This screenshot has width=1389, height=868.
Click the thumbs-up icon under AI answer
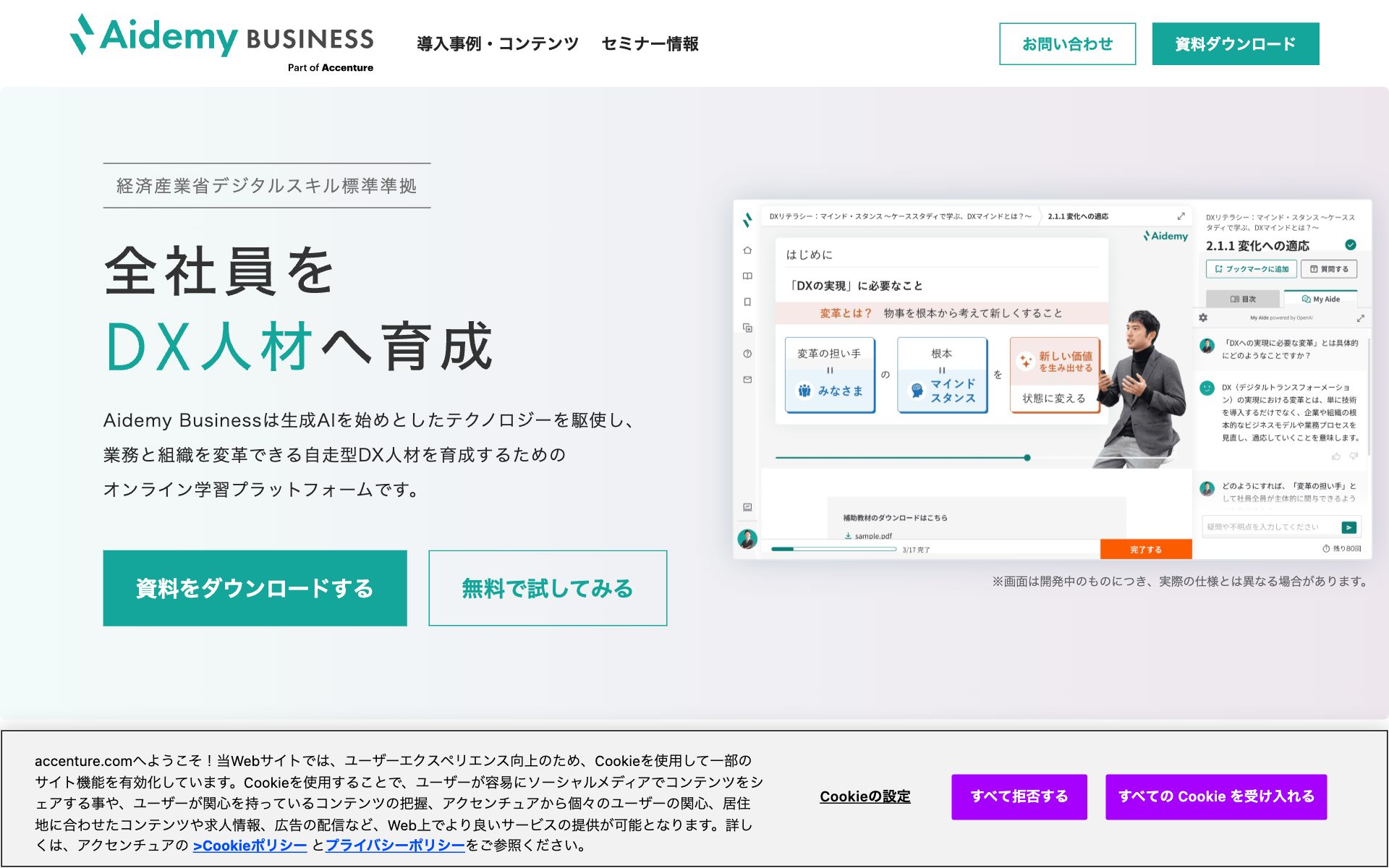(1336, 456)
